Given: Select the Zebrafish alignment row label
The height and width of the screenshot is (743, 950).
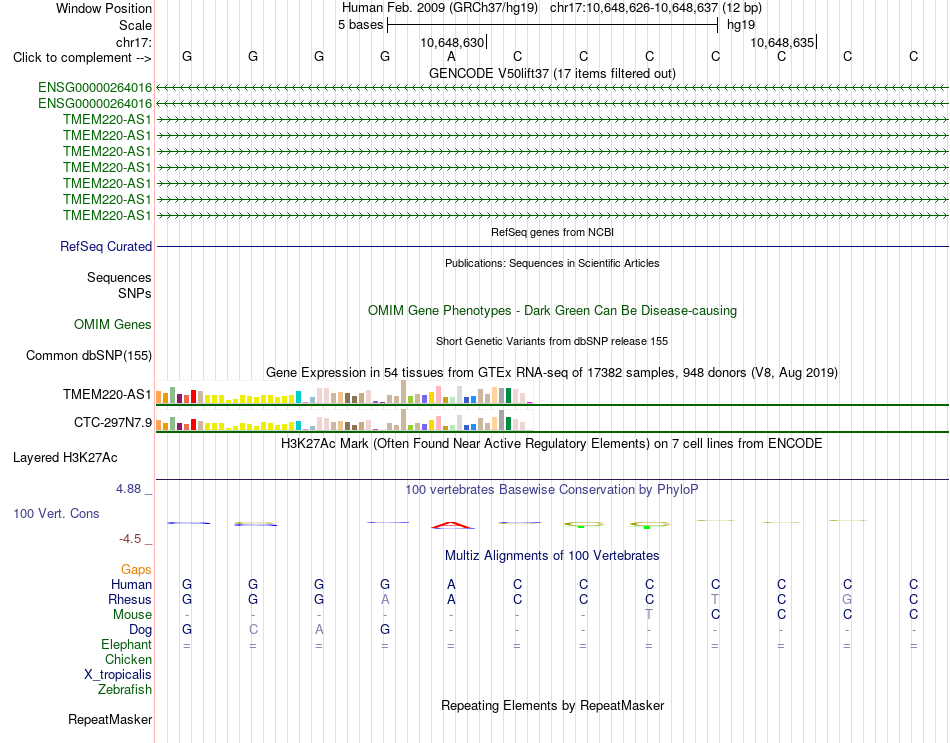Looking at the screenshot, I should [x=125, y=690].
